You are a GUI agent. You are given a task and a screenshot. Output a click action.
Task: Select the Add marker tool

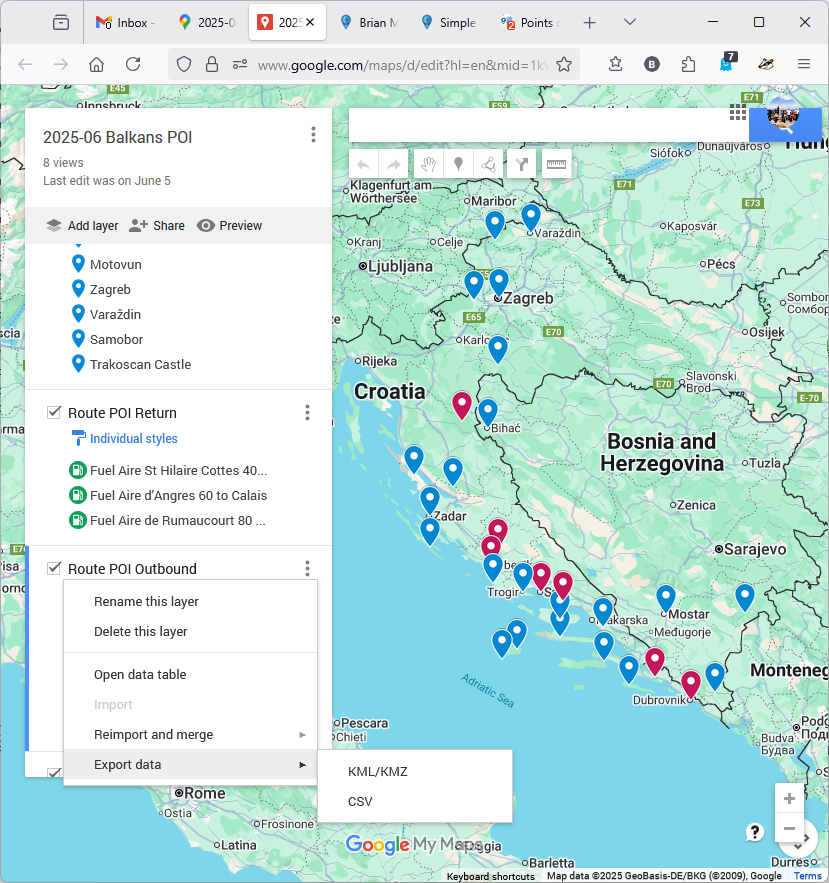[x=458, y=164]
